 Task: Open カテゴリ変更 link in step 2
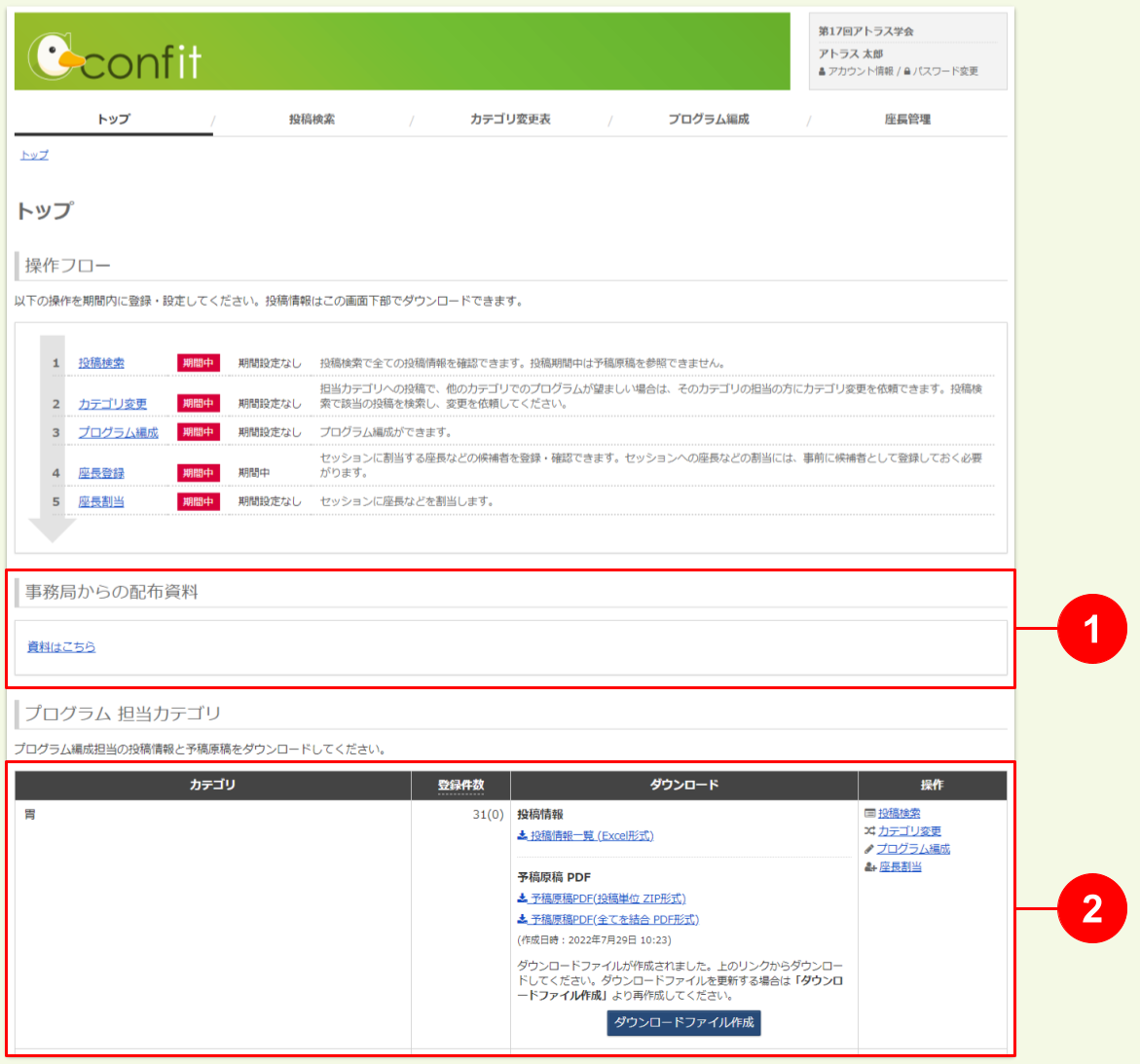pyautogui.click(x=113, y=404)
